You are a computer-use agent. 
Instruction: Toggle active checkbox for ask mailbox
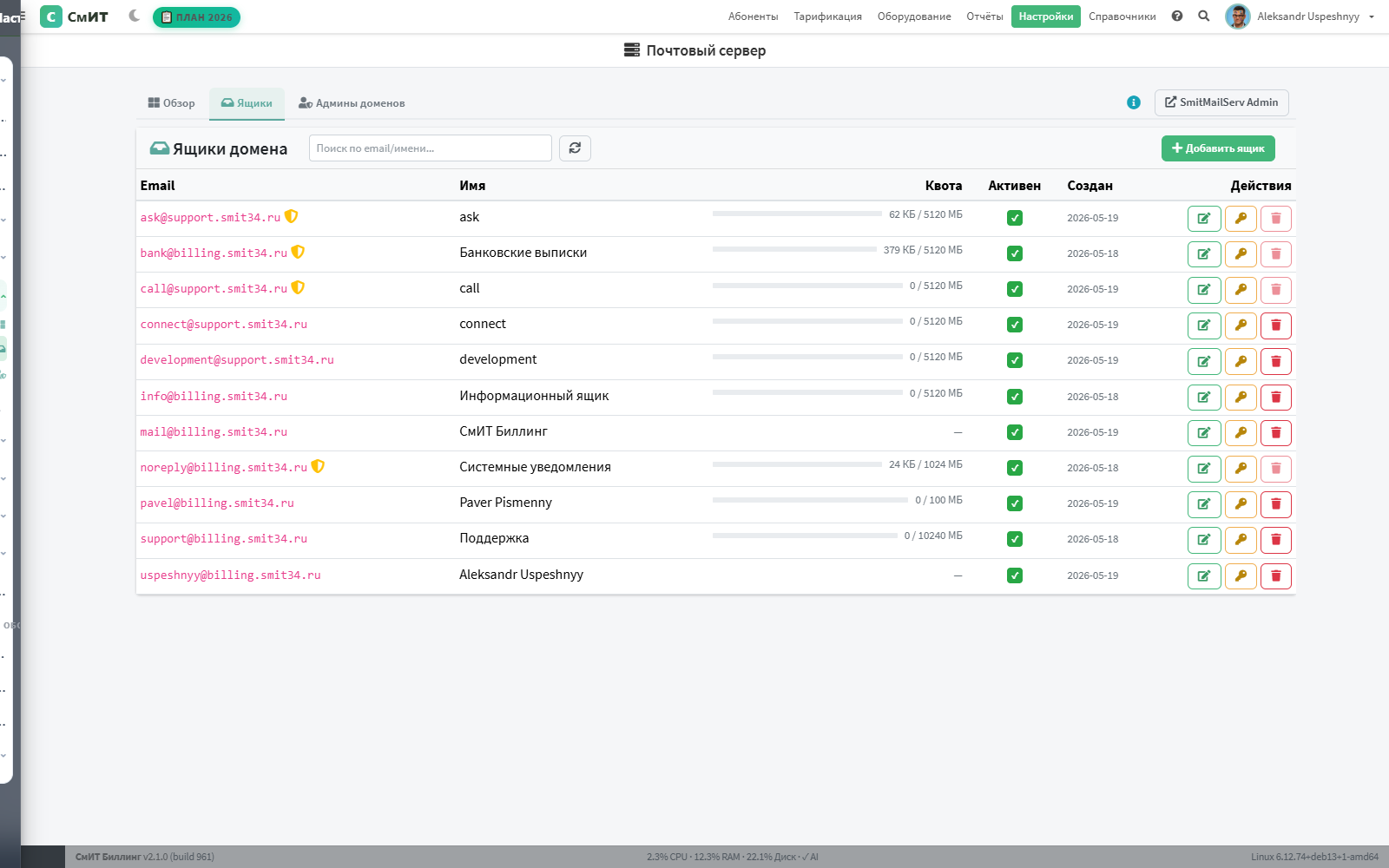[x=1014, y=218]
